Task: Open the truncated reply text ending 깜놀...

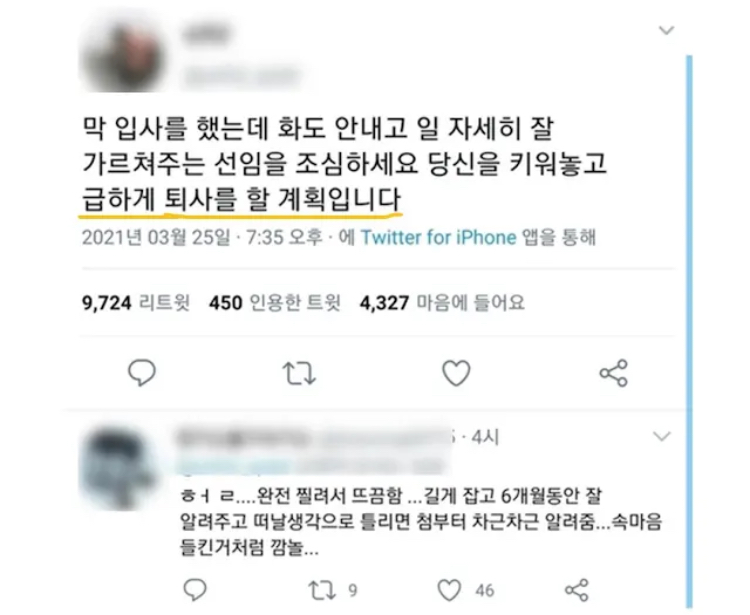Action: [420, 522]
